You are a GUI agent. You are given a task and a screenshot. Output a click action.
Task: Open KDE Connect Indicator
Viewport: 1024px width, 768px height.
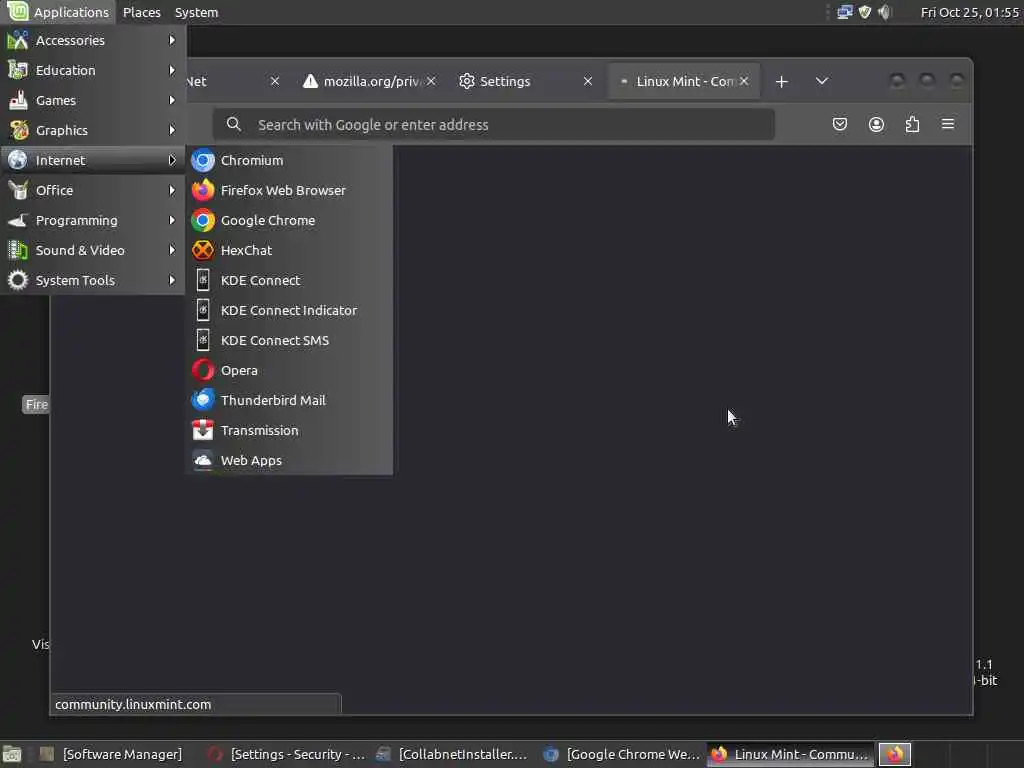tap(289, 310)
